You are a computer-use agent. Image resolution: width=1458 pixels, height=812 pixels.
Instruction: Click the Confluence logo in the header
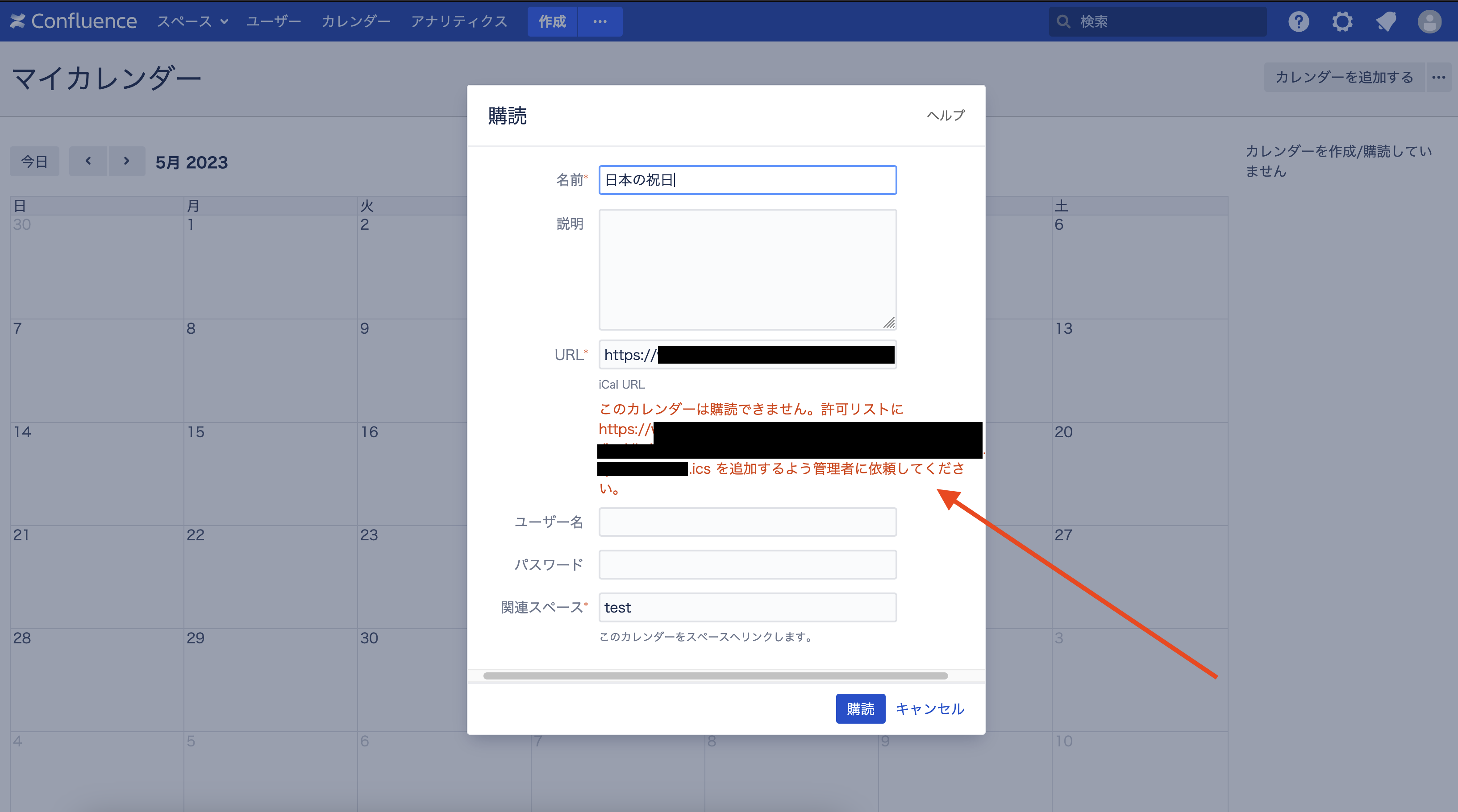[x=74, y=21]
